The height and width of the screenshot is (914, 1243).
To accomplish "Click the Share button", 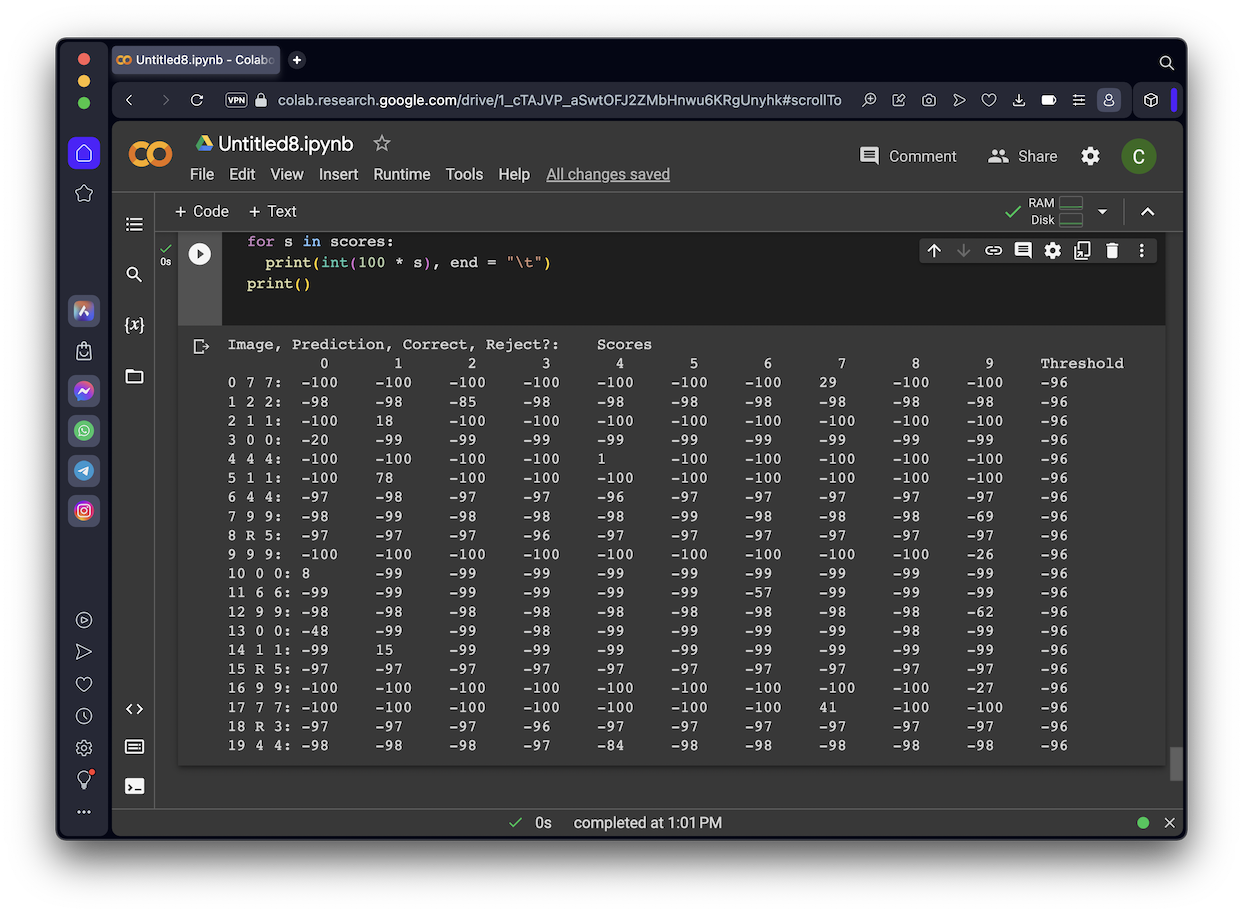I will click(x=1022, y=156).
